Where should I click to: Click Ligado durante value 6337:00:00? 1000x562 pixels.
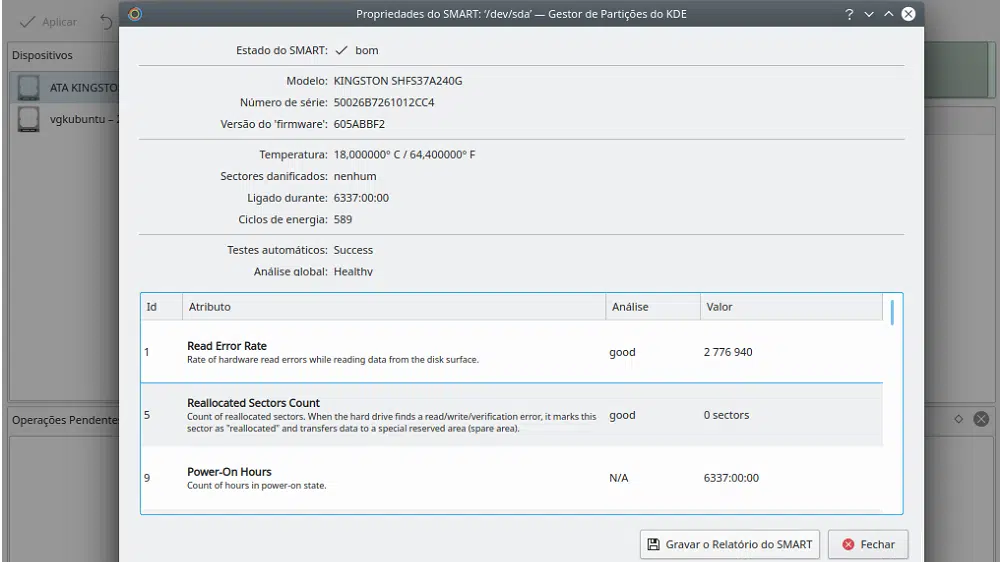[x=361, y=198]
